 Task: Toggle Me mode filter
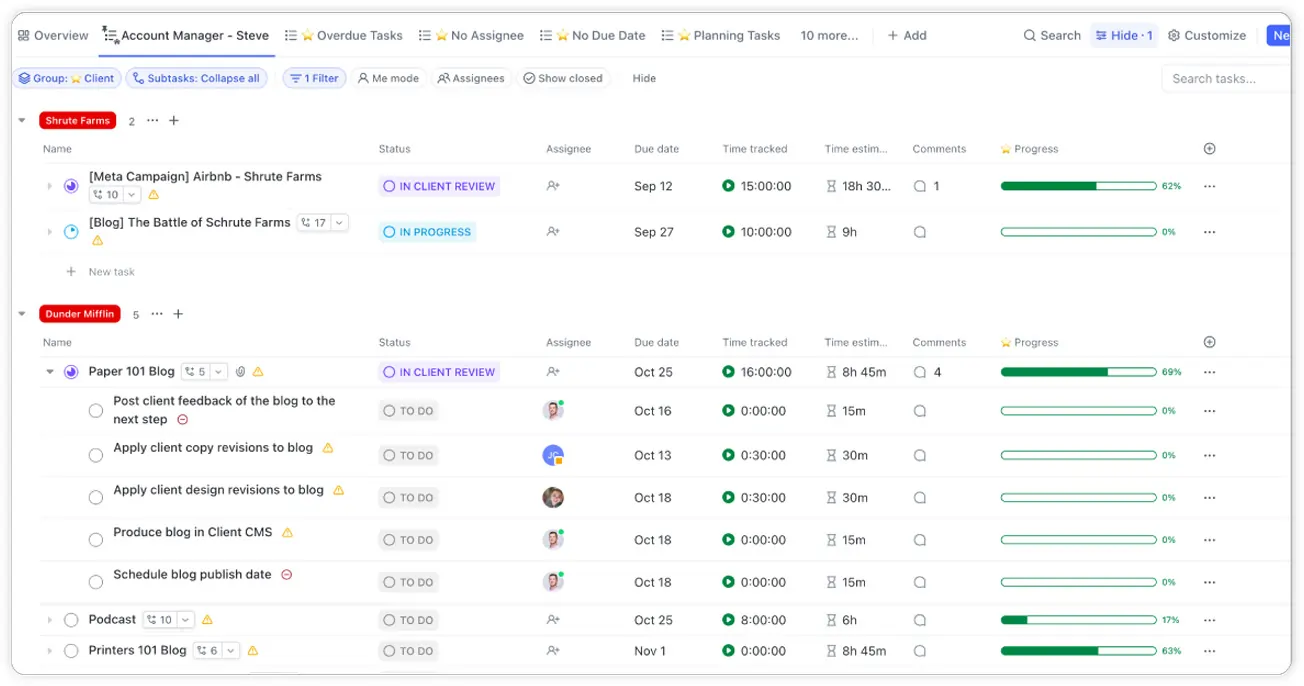point(388,78)
